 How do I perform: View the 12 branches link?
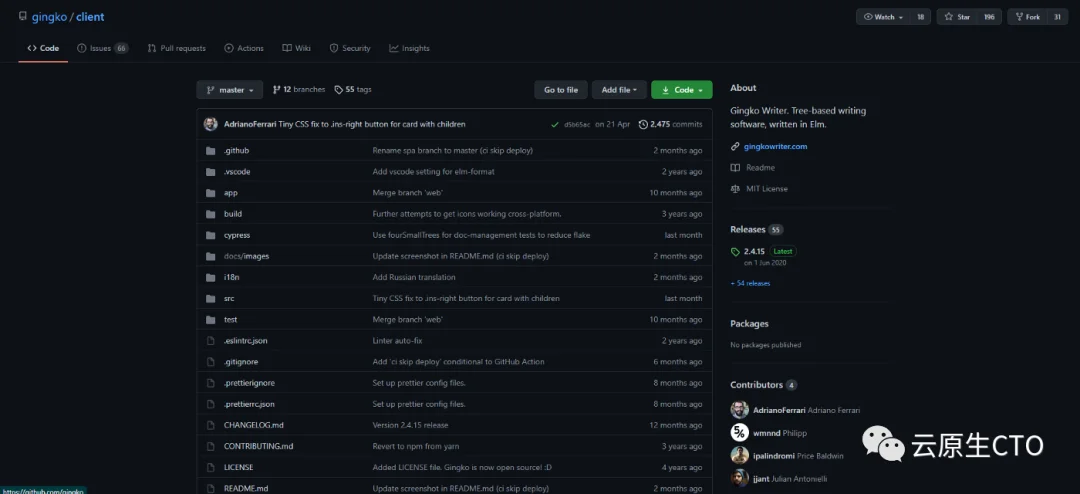[x=299, y=90]
